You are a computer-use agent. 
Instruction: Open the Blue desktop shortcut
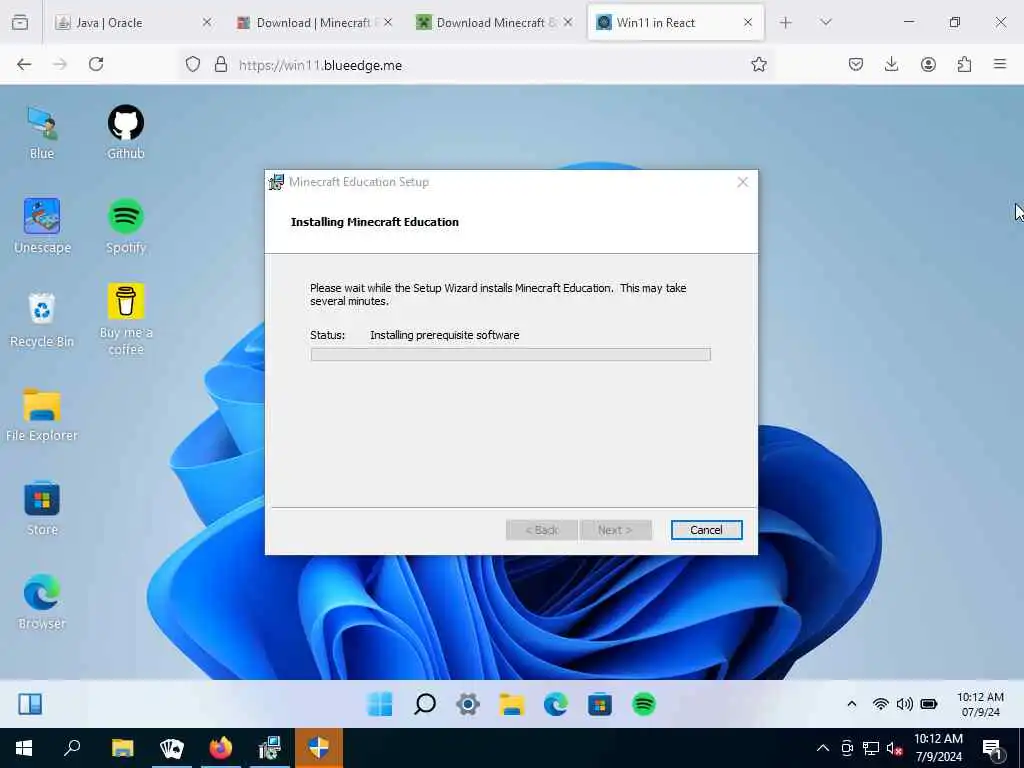click(x=42, y=133)
